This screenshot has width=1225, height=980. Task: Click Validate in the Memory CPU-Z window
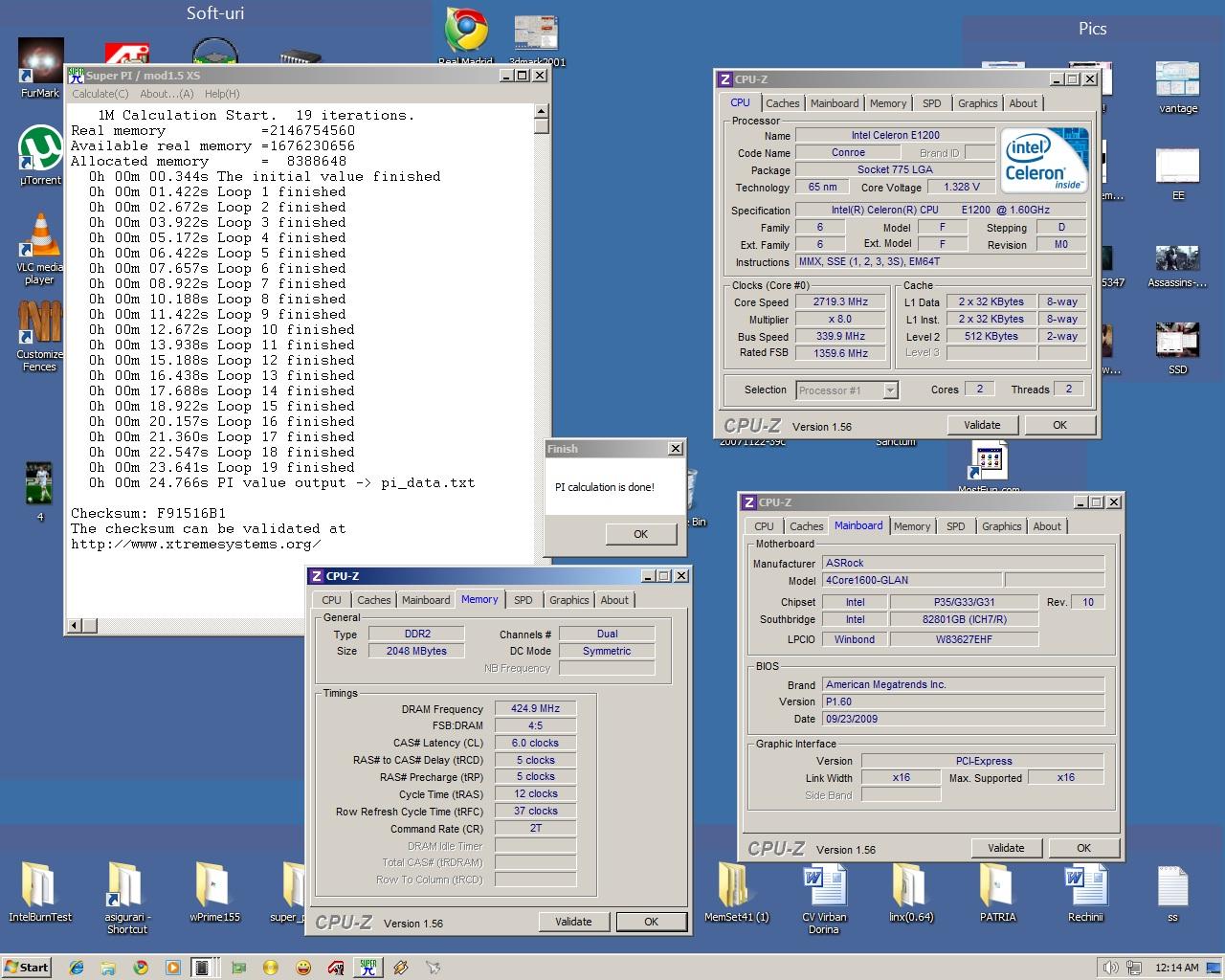pos(573,922)
